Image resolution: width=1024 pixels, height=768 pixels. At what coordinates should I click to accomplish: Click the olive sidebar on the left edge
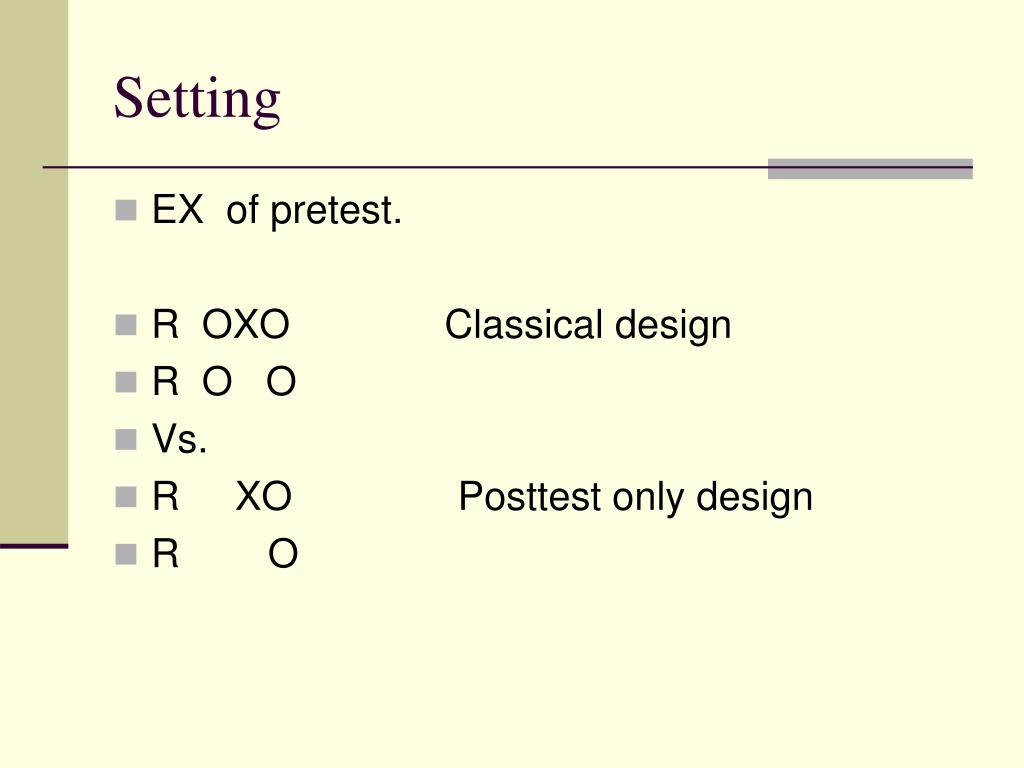pos(34,271)
